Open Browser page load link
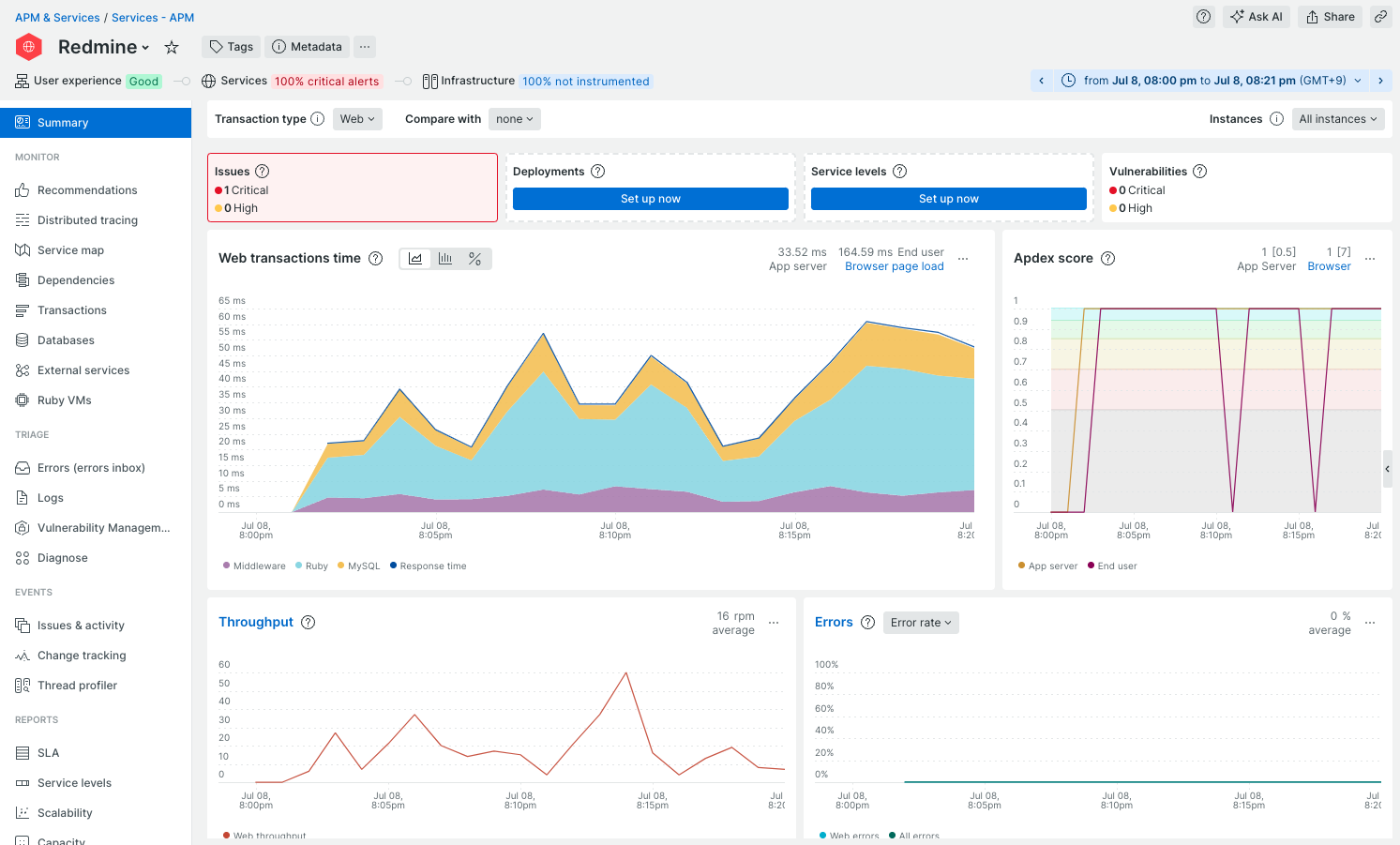The image size is (1400, 845). coord(895,266)
